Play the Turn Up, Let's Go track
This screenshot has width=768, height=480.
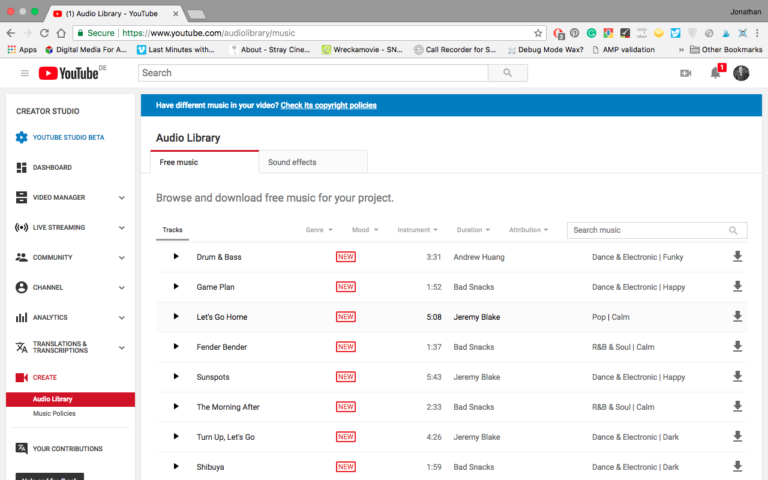[x=176, y=436]
